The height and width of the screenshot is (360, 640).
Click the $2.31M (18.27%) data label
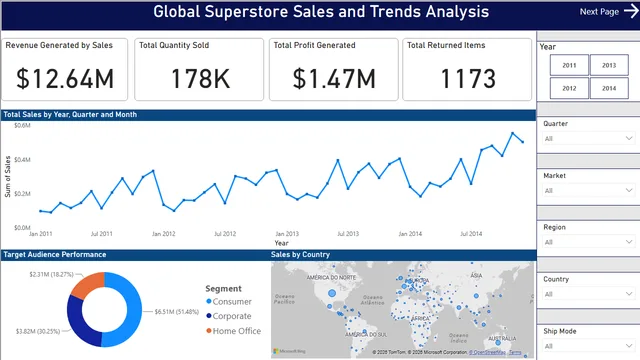point(51,275)
